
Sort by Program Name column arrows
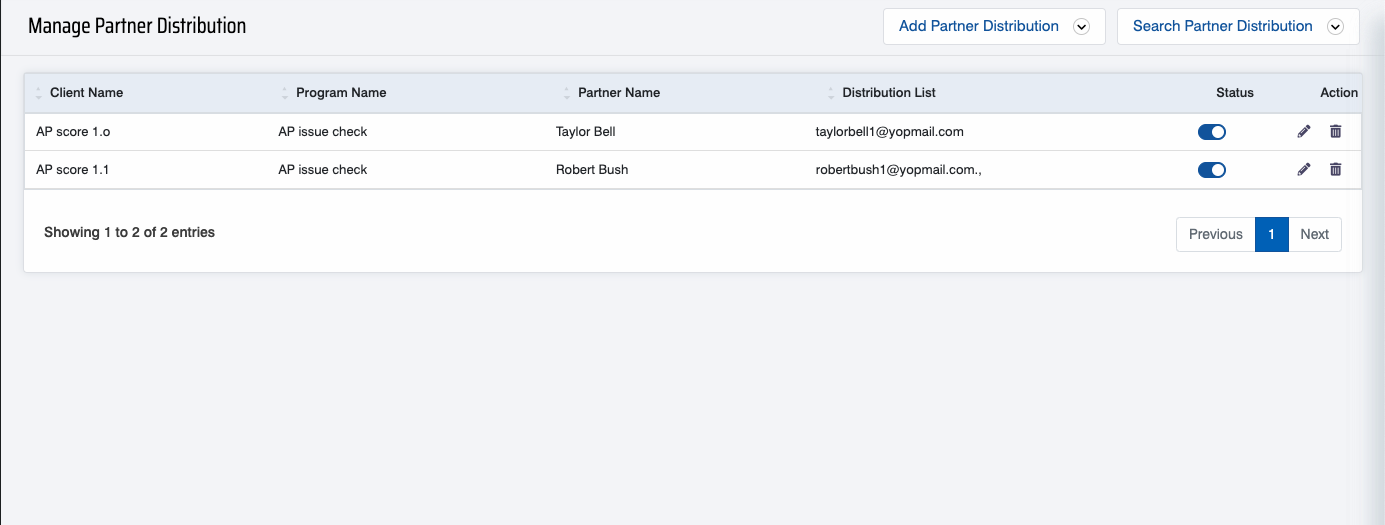click(285, 93)
